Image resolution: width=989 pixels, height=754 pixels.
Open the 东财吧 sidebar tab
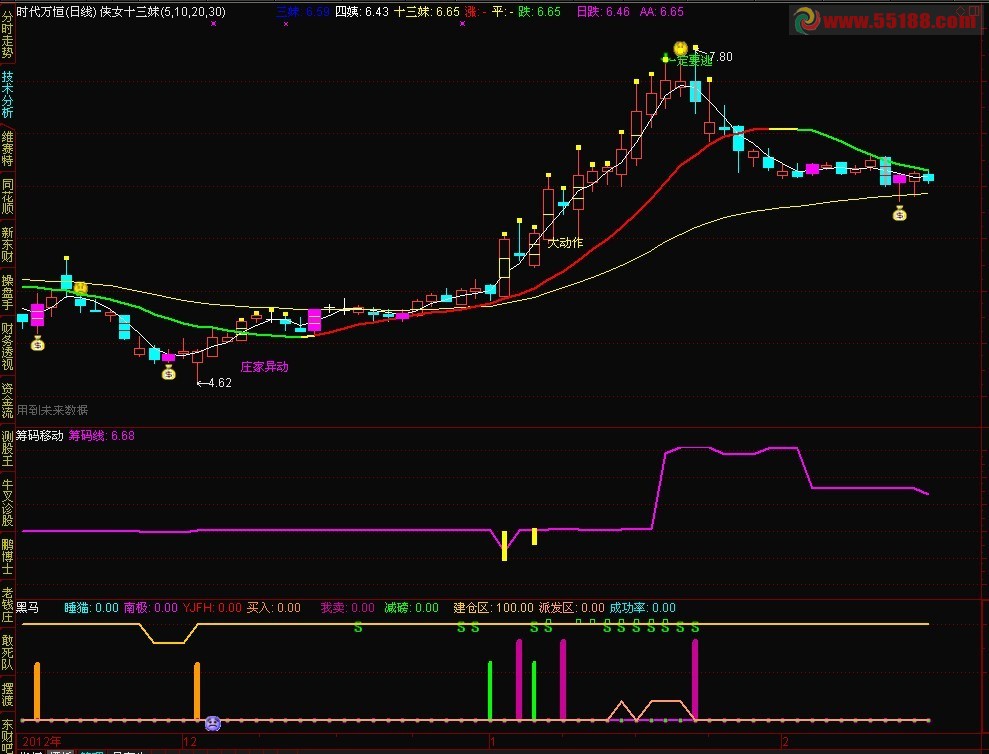point(7,735)
